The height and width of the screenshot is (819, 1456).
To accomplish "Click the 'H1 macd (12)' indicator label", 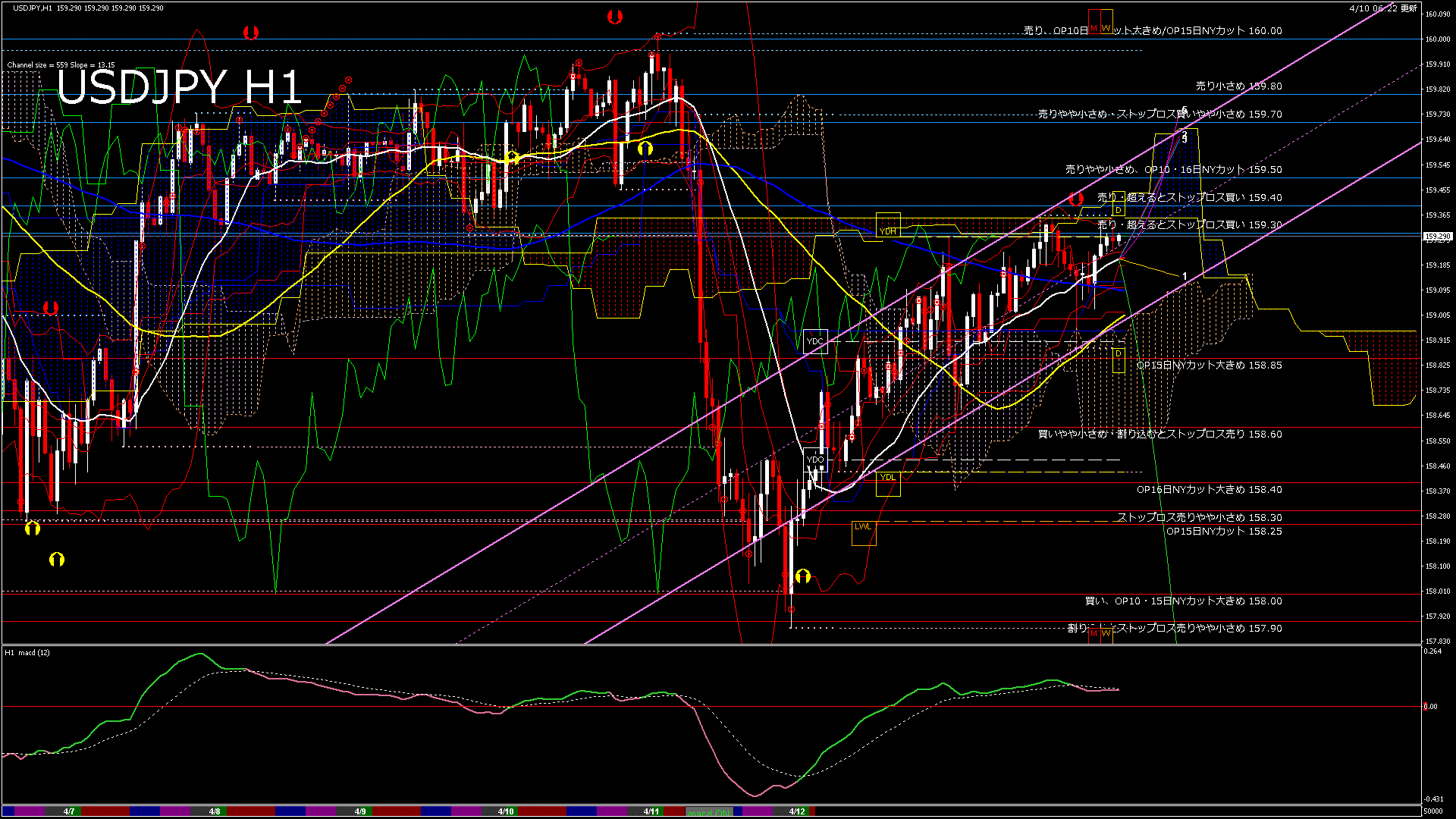I will [27, 653].
